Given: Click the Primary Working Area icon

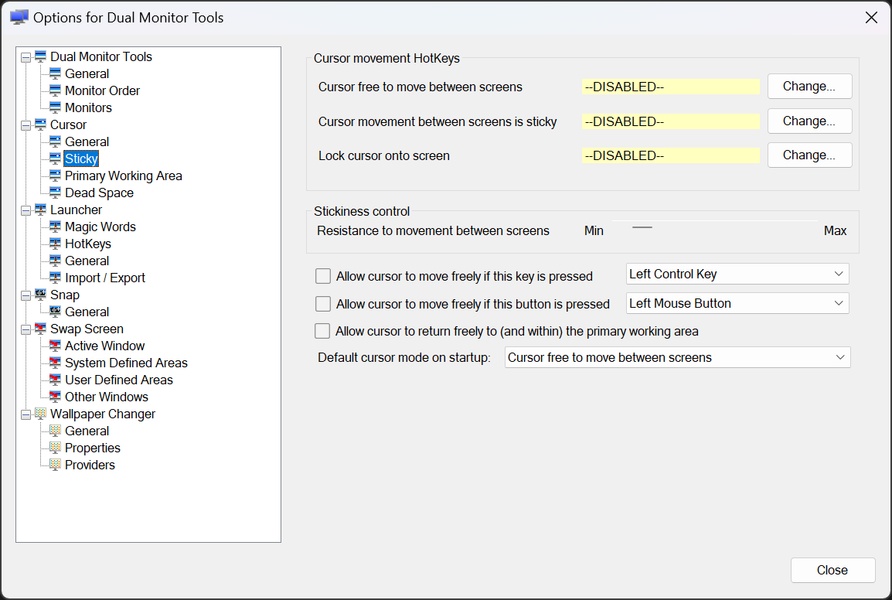Looking at the screenshot, I should tap(55, 176).
